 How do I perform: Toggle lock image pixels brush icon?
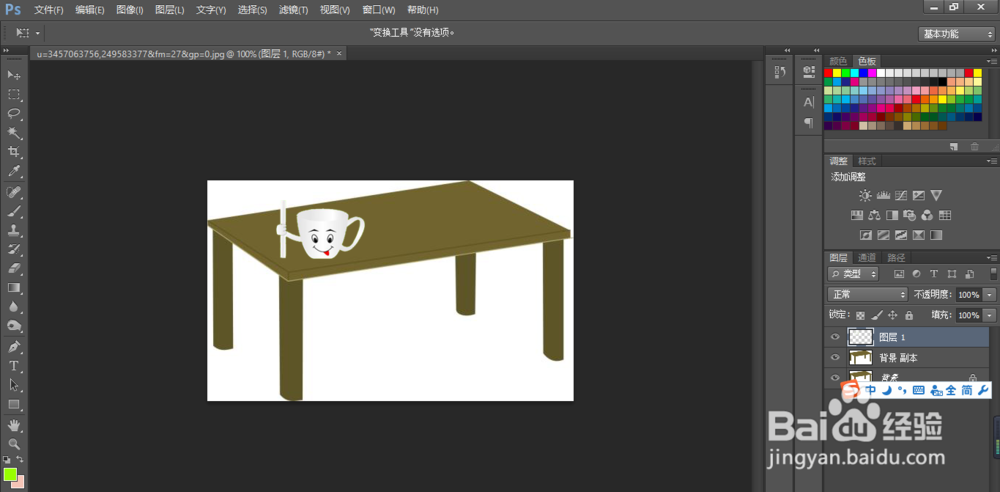pos(876,315)
